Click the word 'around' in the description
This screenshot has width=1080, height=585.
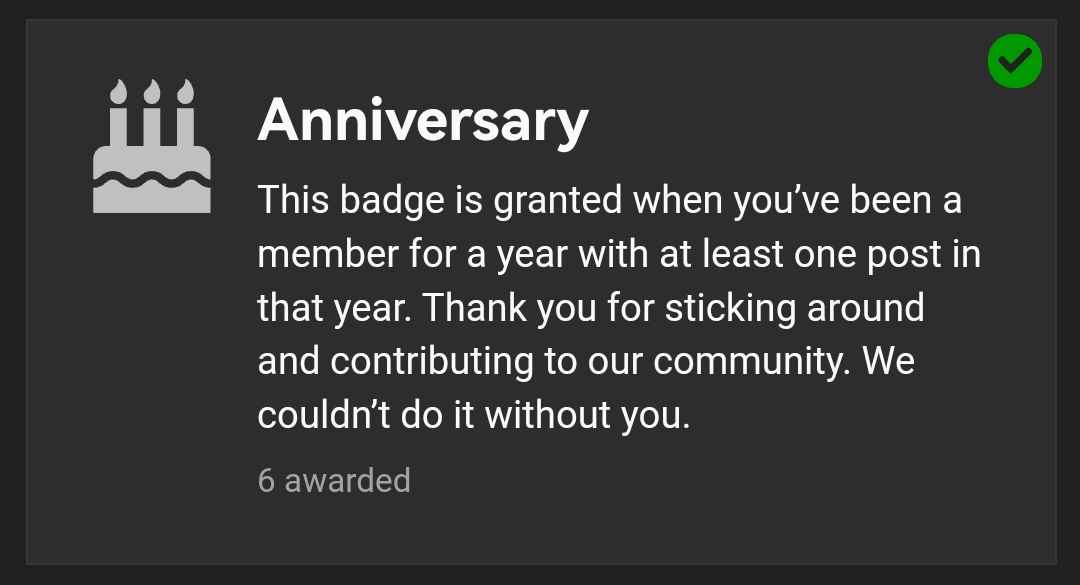tap(866, 308)
